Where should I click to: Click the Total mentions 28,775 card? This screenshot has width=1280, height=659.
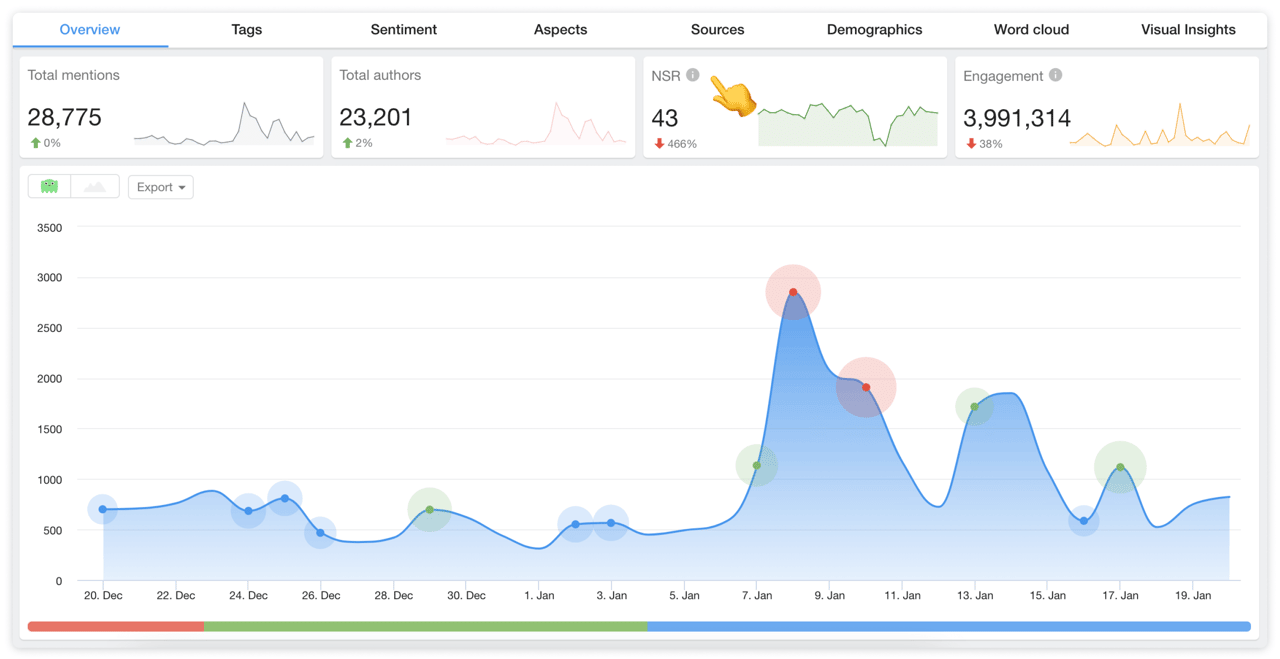(x=170, y=106)
